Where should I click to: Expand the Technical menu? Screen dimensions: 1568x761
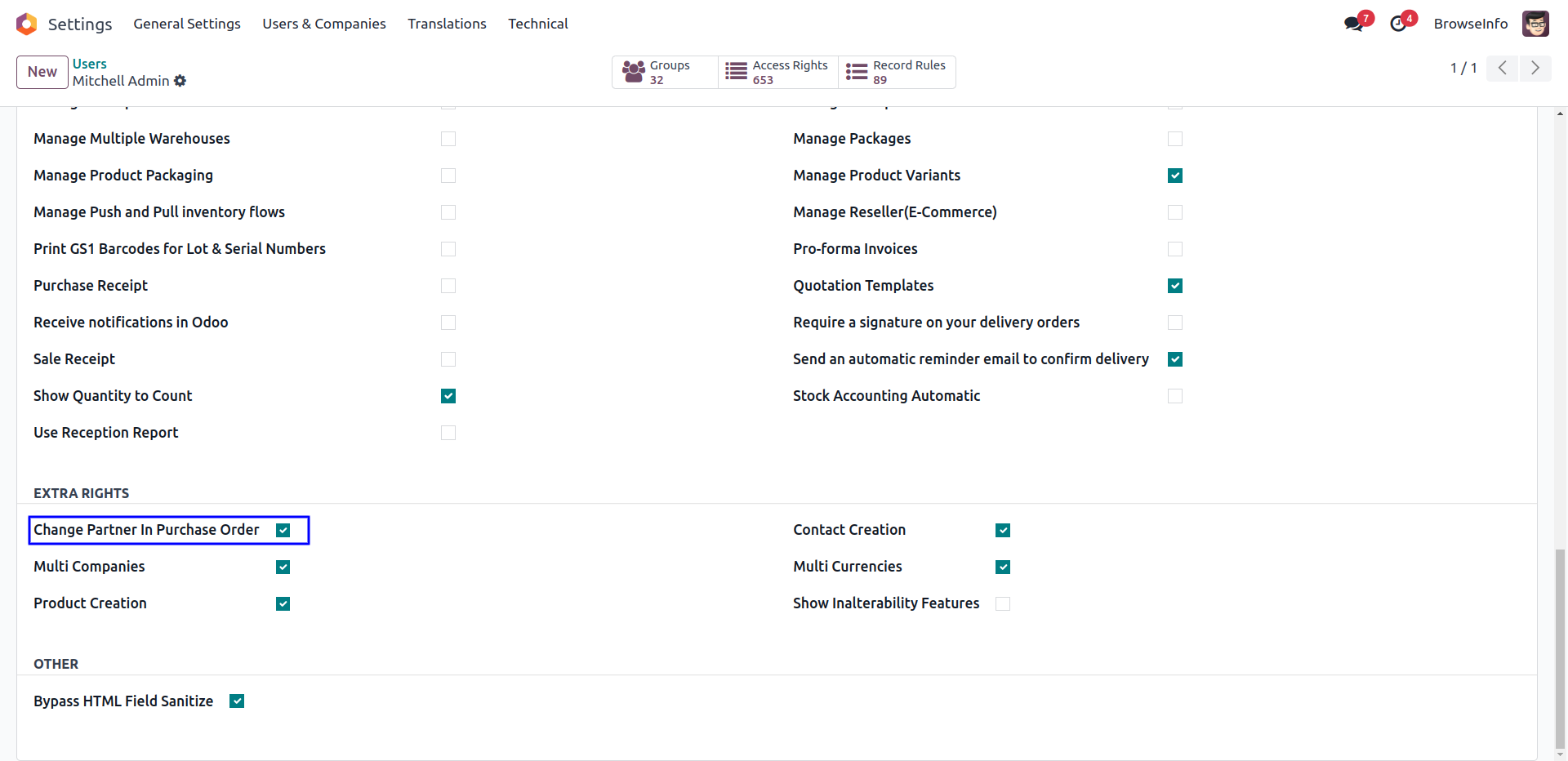coord(538,24)
